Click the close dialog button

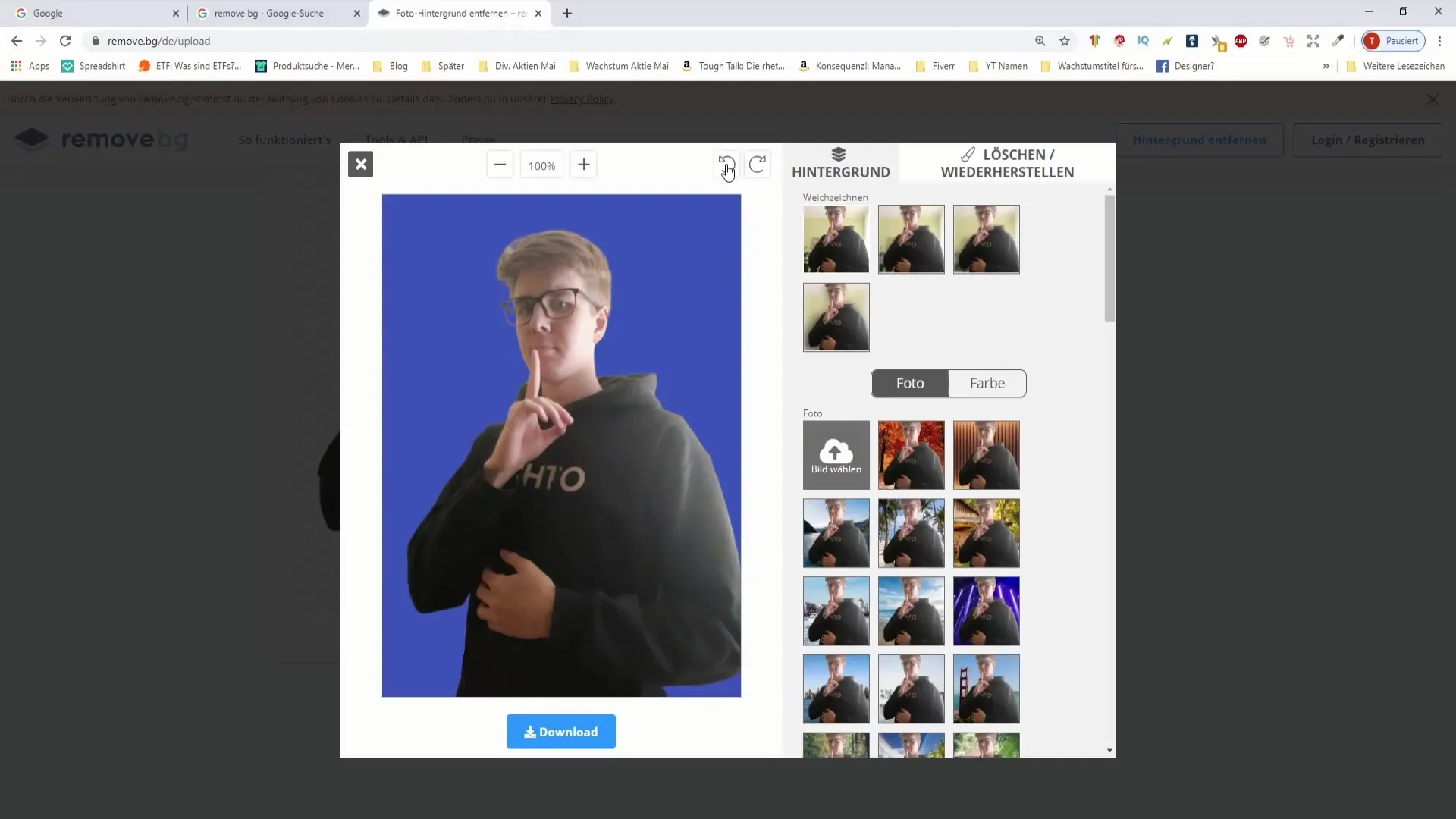click(x=361, y=164)
